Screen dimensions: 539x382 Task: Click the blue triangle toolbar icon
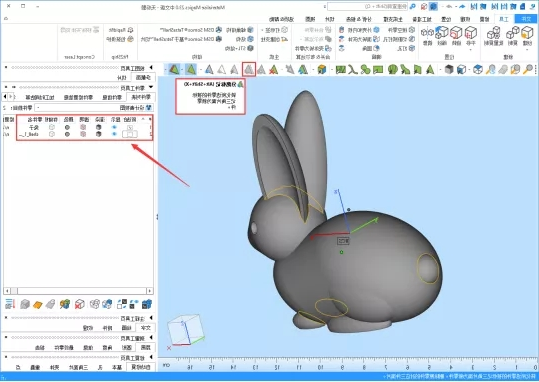coord(209,69)
